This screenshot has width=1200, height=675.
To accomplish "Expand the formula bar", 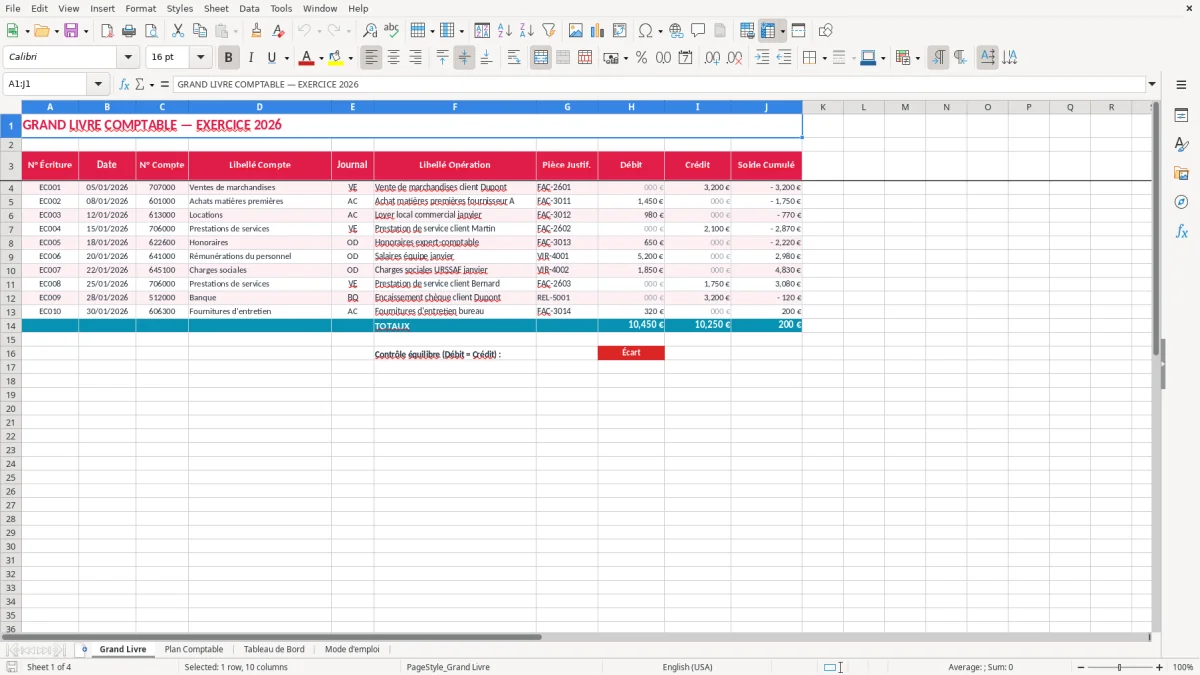I will 1152,85.
